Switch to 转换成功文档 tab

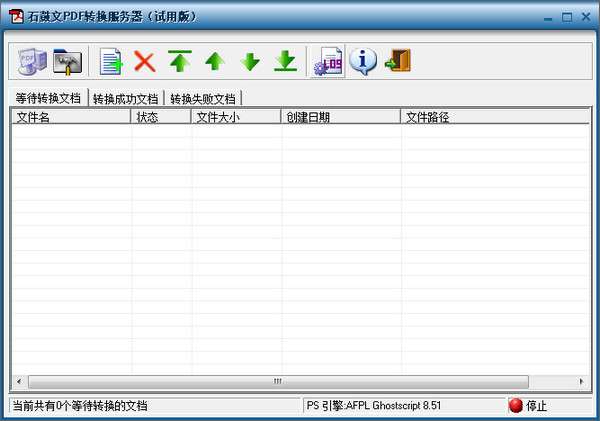(x=126, y=99)
